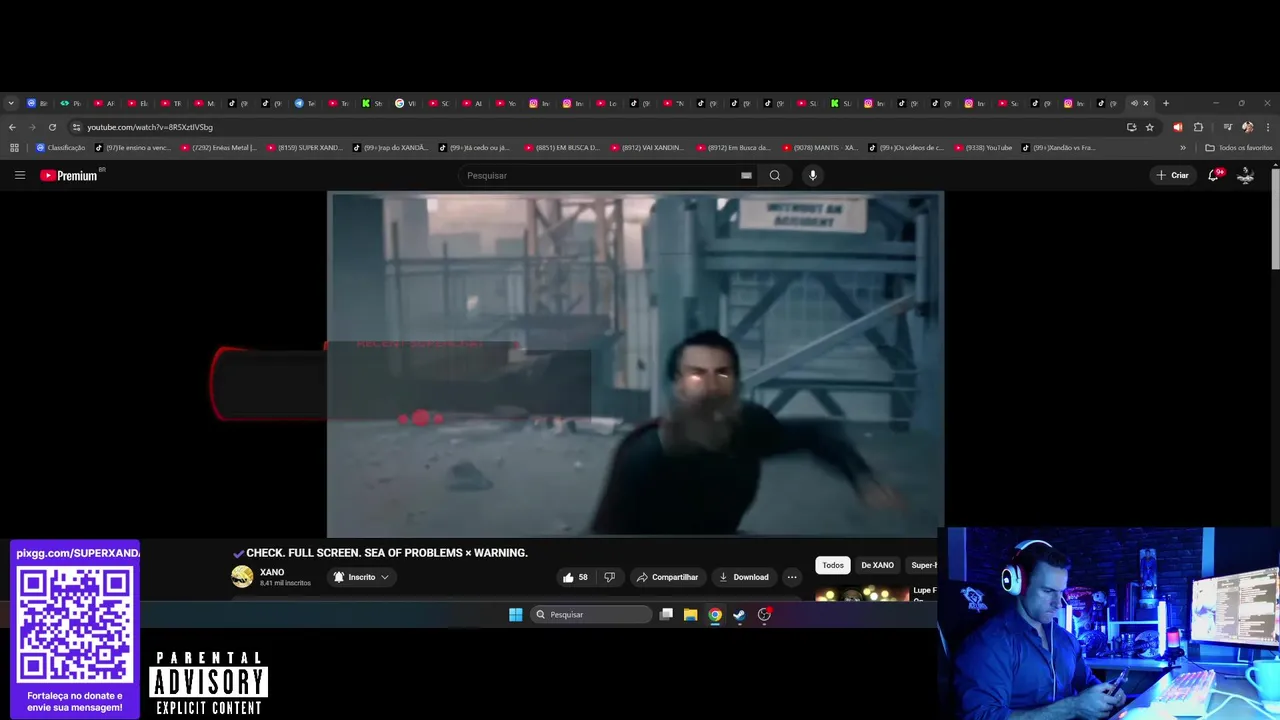Image resolution: width=1280 pixels, height=720 pixels.
Task: Click the Chrome icon on taskbar
Action: point(715,614)
